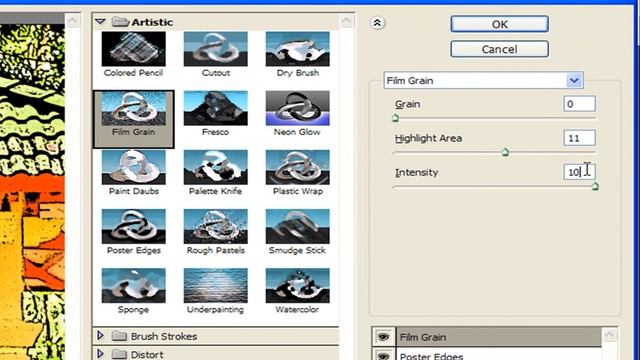
Task: Pick the Rough Pastels filter thumbnail
Action: point(216,227)
